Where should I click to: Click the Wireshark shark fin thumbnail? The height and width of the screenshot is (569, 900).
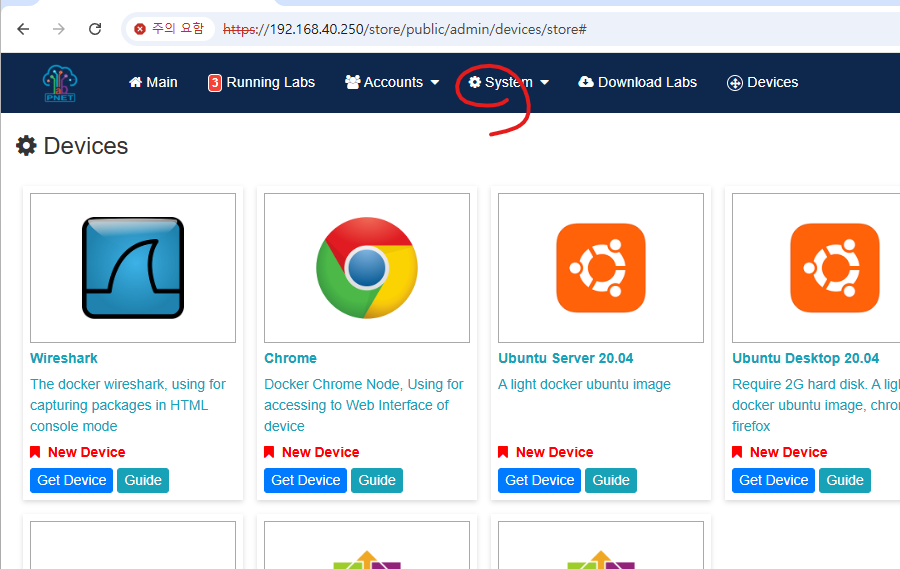coord(133,268)
